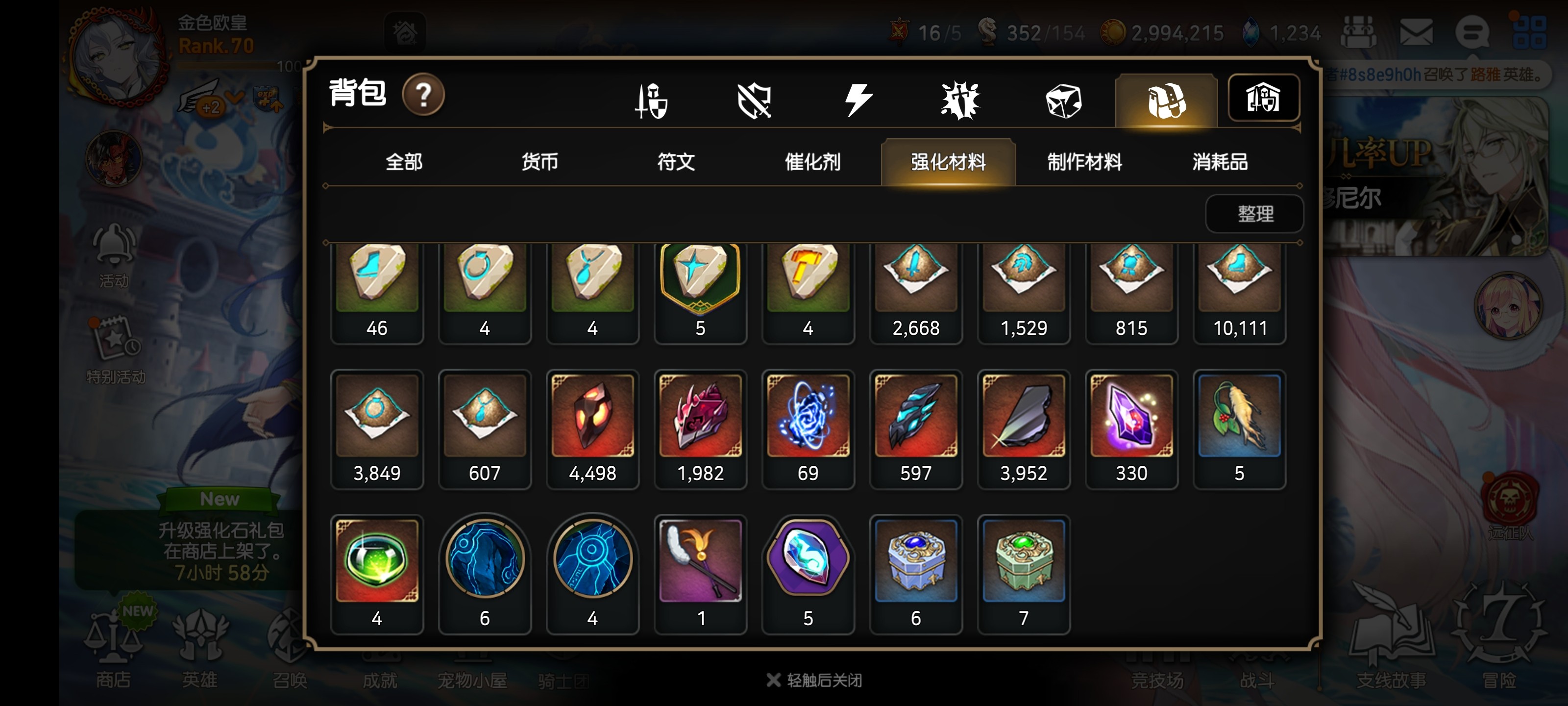Viewport: 1568px width, 706px height.
Task: Switch to the 货币 tab
Action: click(539, 162)
